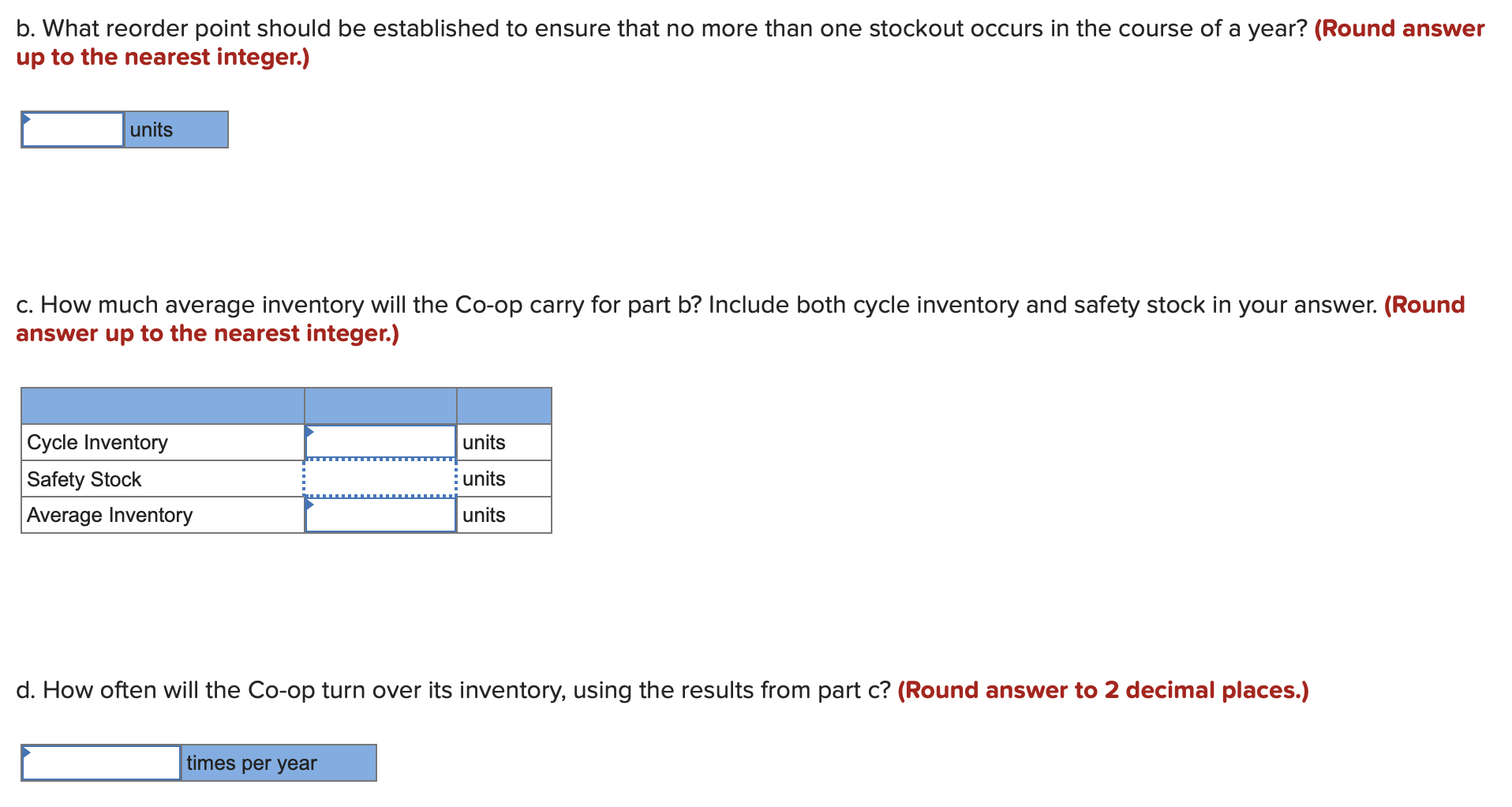Click the triangle marker in reorder point field
The image size is (1512, 807).
point(26,119)
